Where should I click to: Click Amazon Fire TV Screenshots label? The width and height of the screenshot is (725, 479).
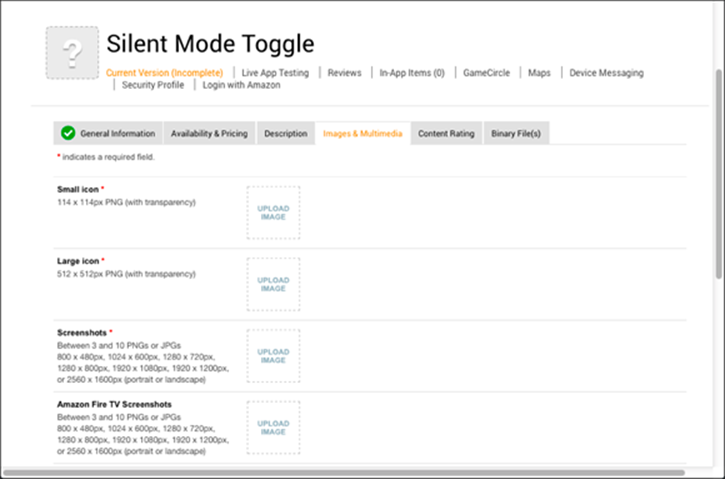click(114, 404)
